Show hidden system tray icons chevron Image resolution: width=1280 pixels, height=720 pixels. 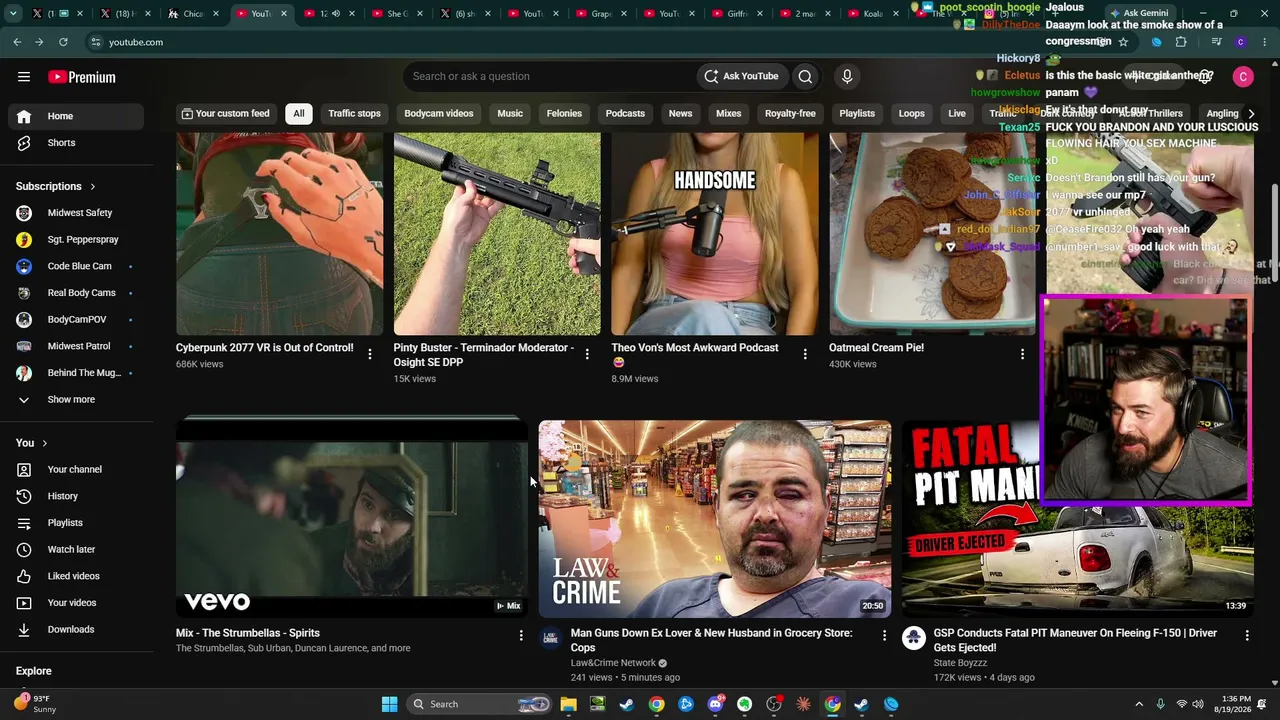1138,704
